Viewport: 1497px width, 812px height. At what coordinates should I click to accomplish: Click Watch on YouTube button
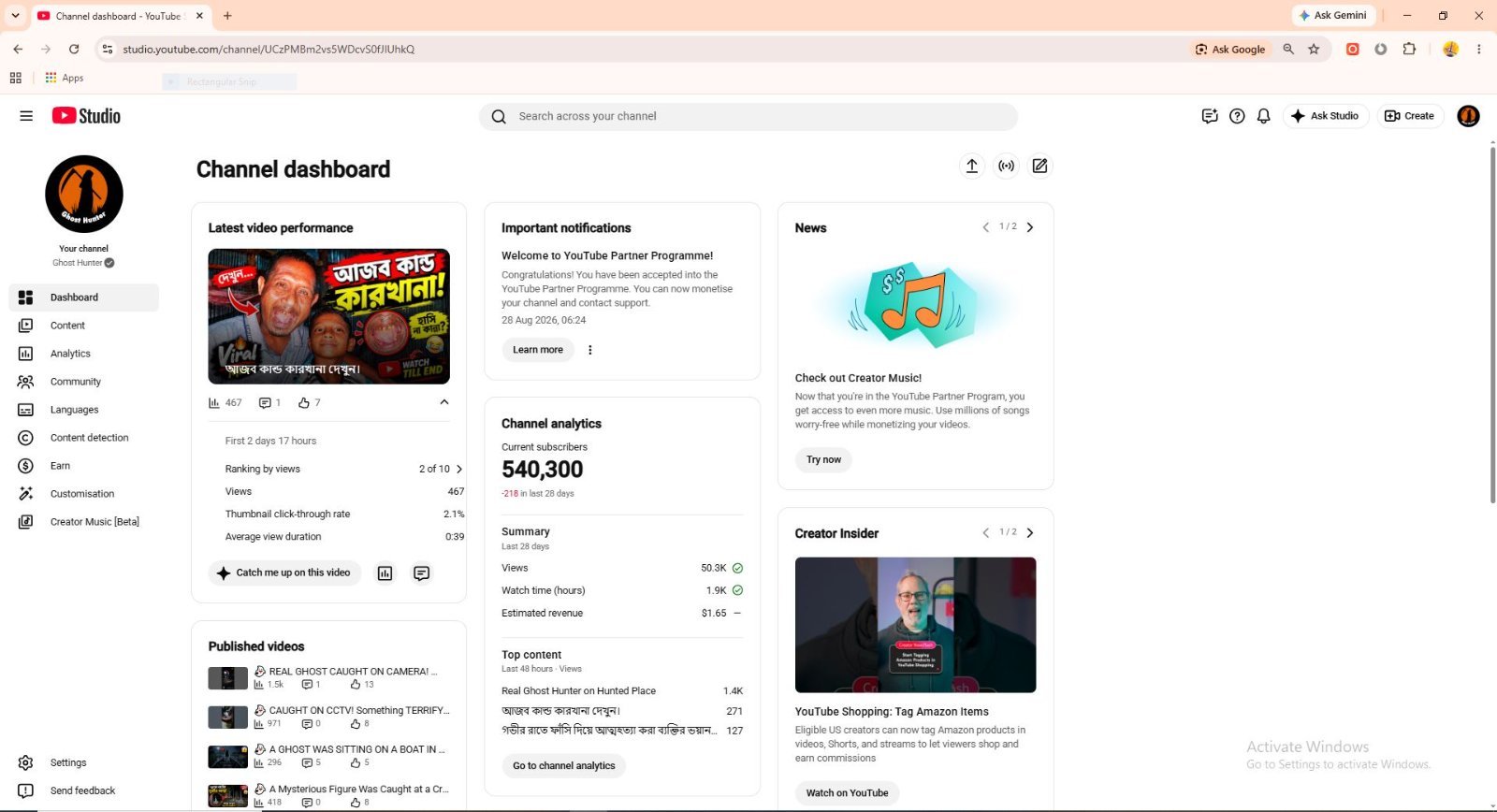pyautogui.click(x=848, y=792)
